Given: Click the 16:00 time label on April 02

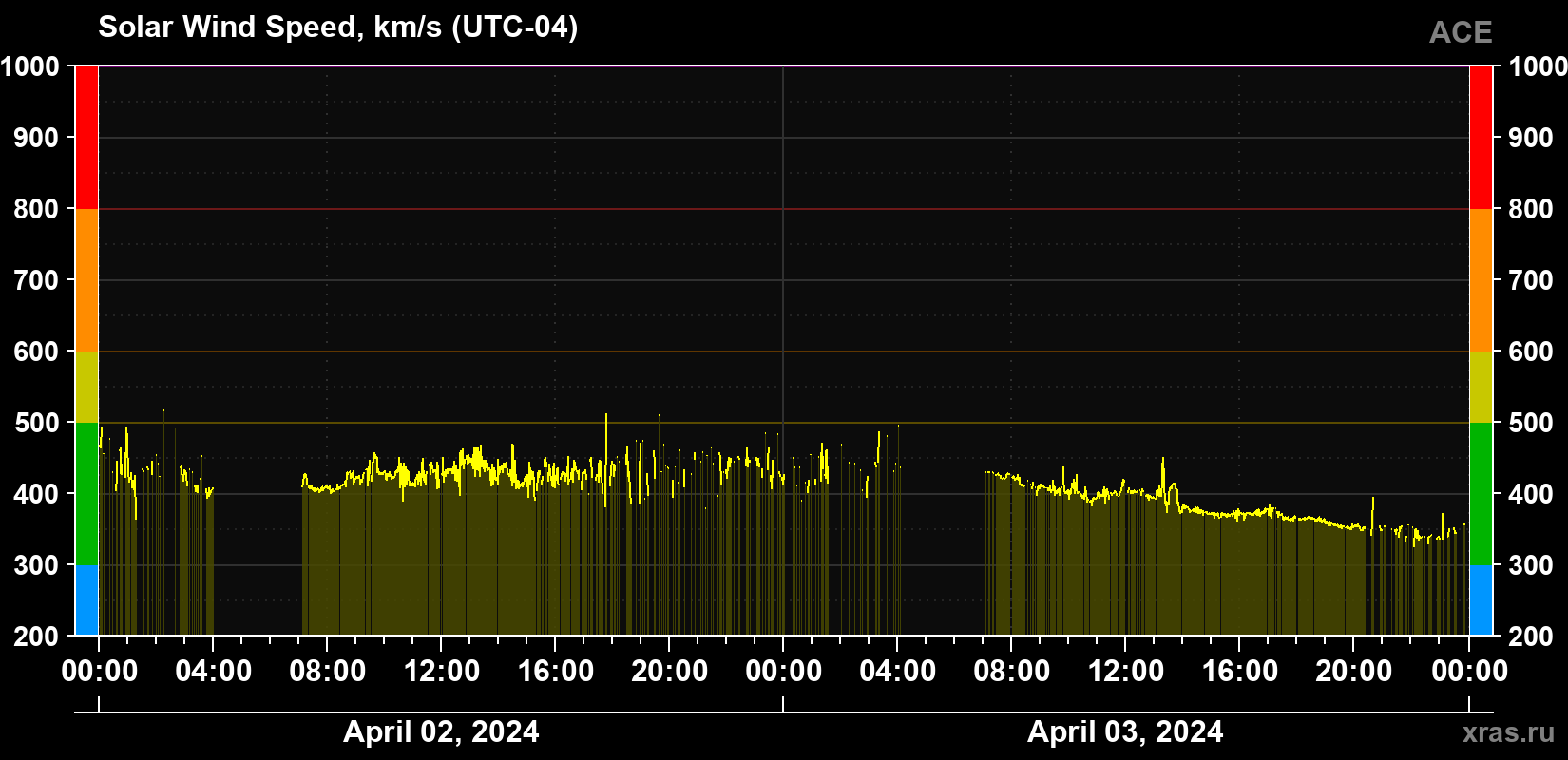Looking at the screenshot, I should coord(556,672).
